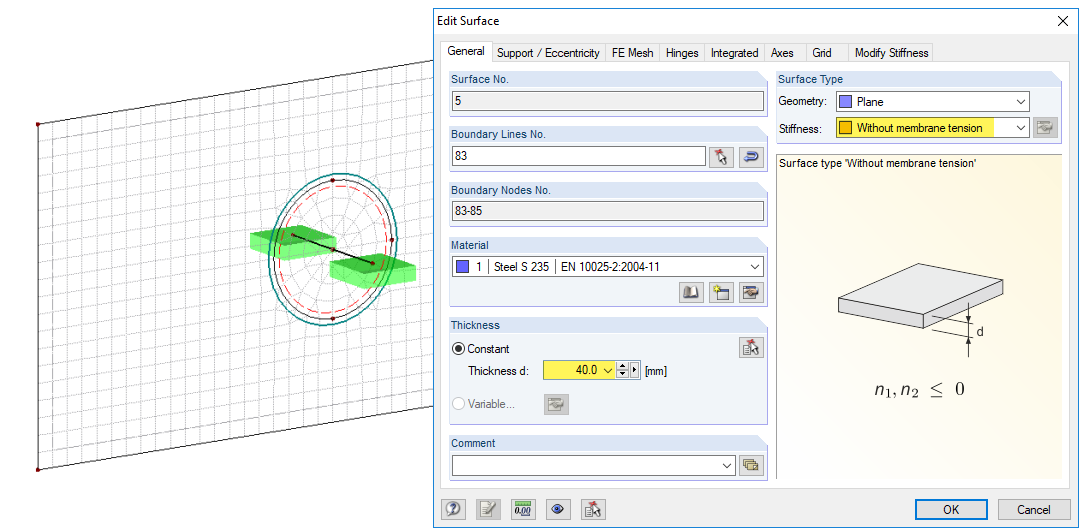This screenshot has width=1079, height=528.
Task: Click the 'Surface type' description text
Action: 878,163
